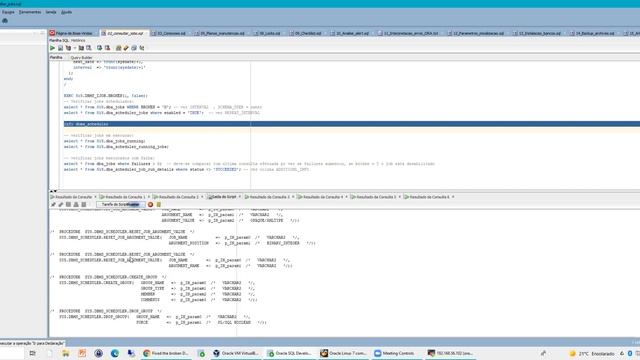Switch to the 10_Analise_alert.sql tab
The width and height of the screenshot is (640, 360).
point(352,33)
